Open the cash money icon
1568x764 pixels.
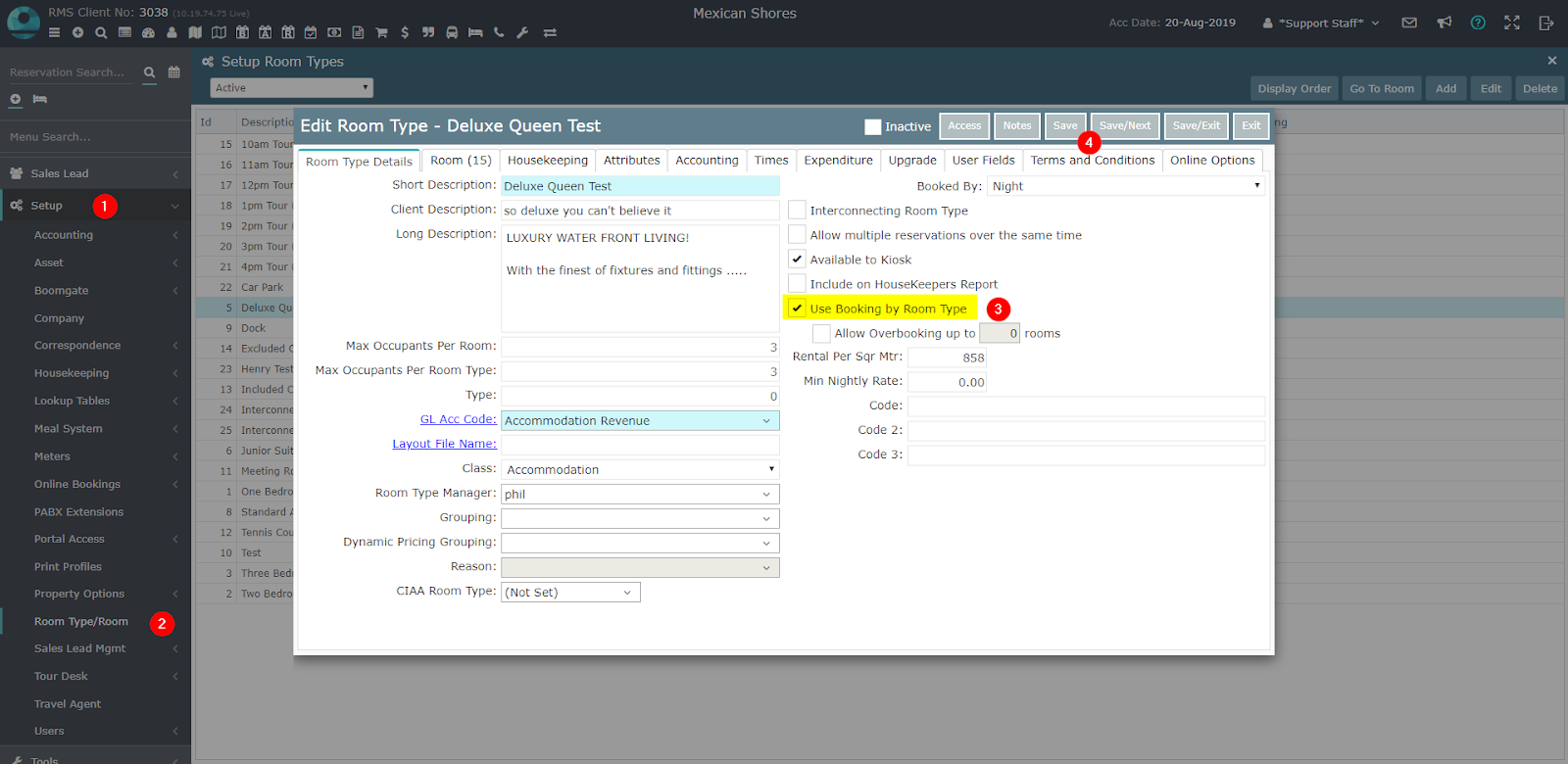tap(334, 32)
